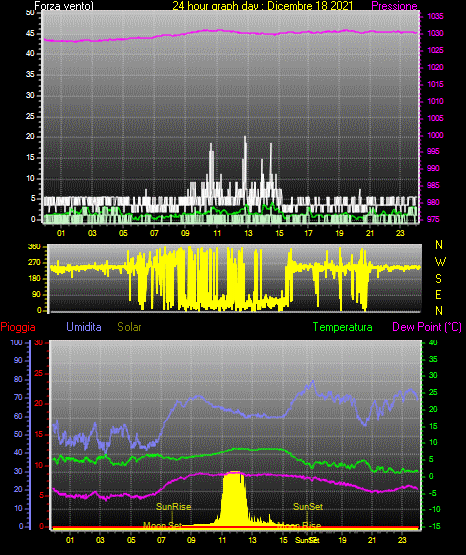Click the 70 humidity axis value

coord(18,397)
